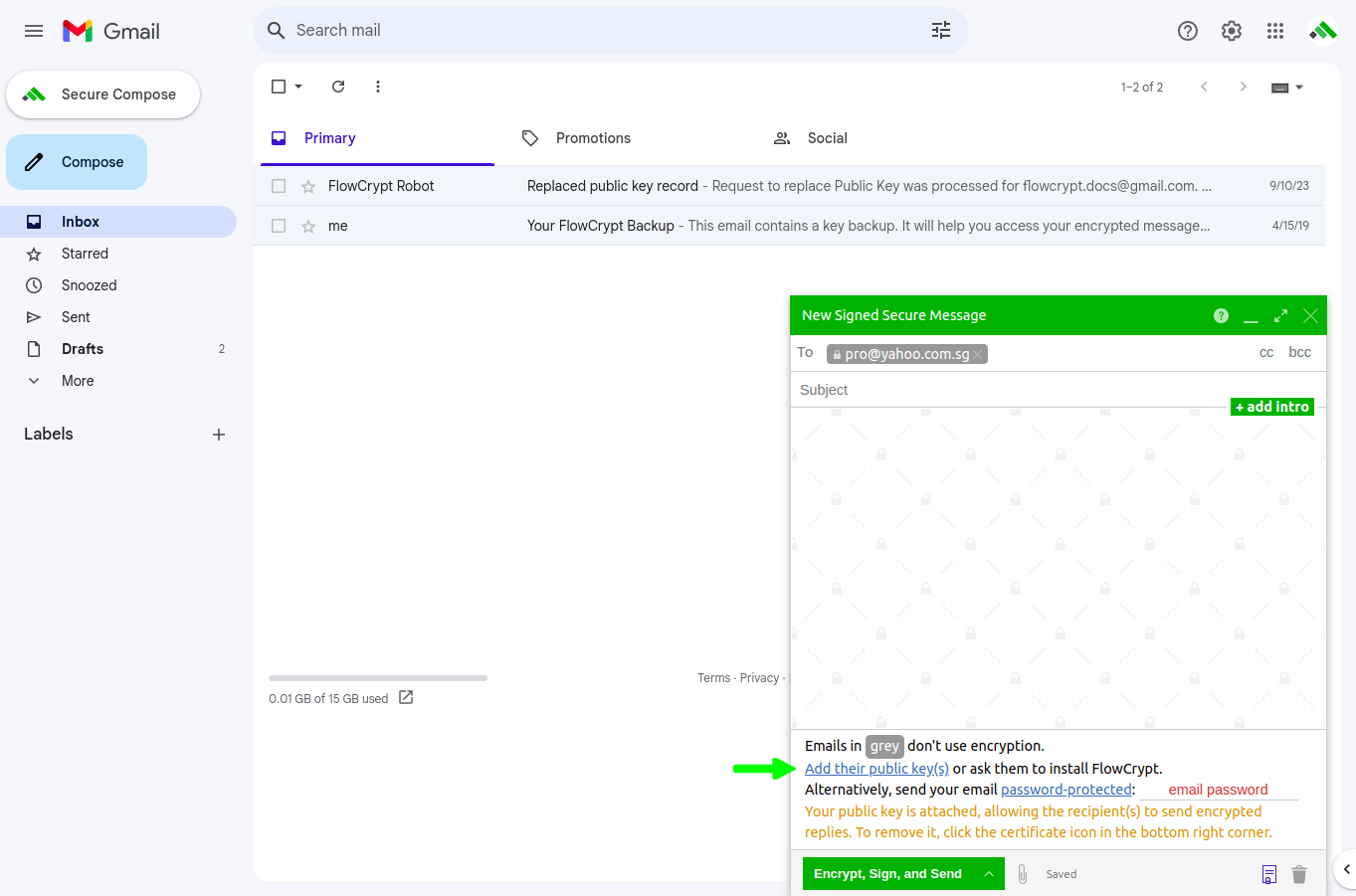Click the message body area
1356x896 pixels.
pos(1059,568)
